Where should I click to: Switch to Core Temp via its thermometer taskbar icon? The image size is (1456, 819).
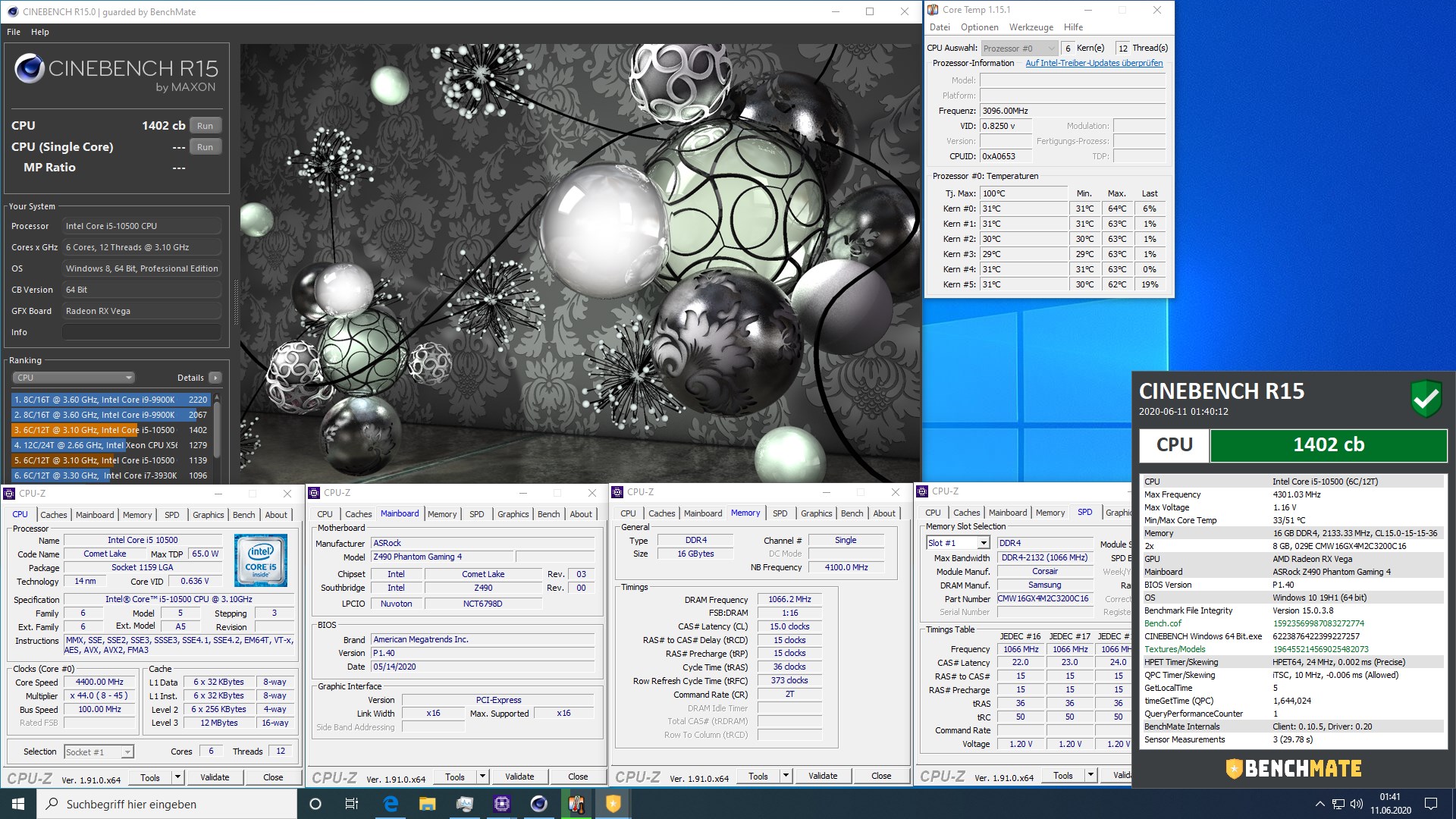pyautogui.click(x=576, y=804)
